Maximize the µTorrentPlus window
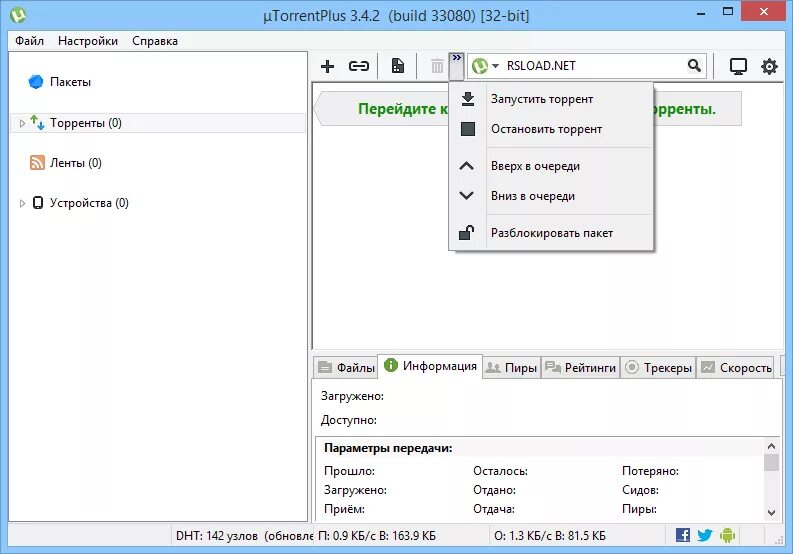This screenshot has width=793, height=554. tap(728, 12)
